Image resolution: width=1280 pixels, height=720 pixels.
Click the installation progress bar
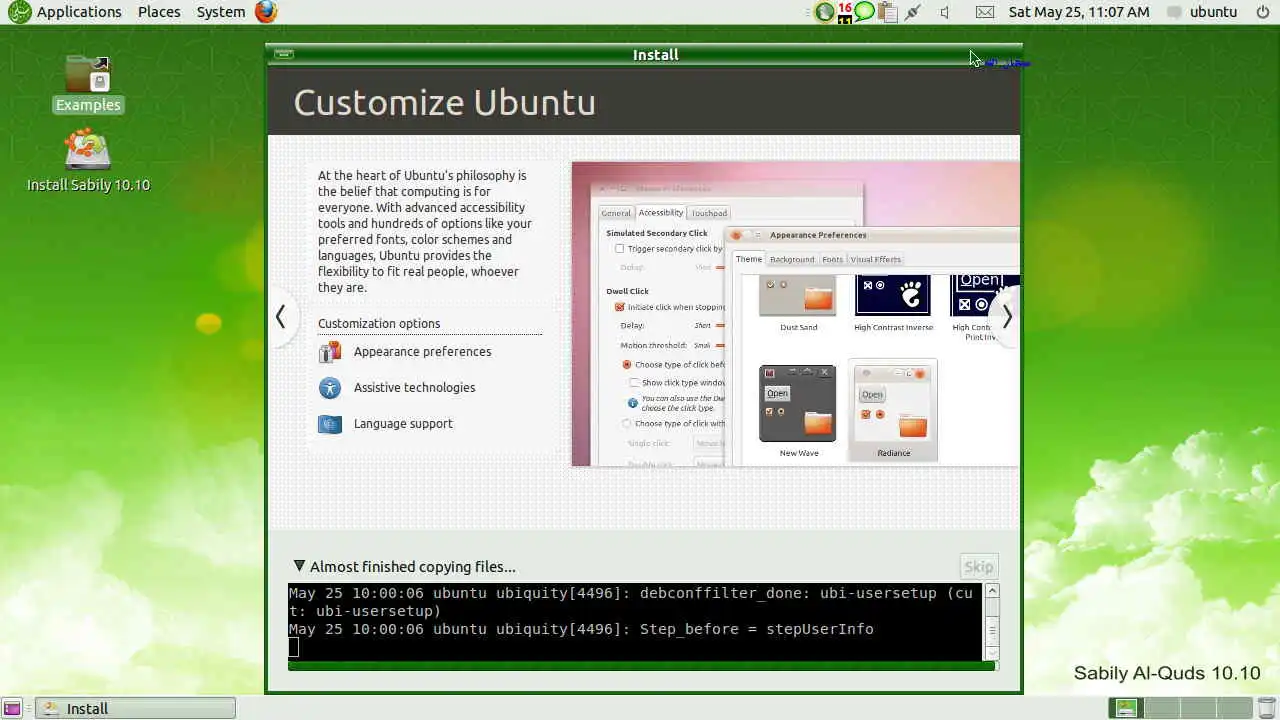(642, 666)
